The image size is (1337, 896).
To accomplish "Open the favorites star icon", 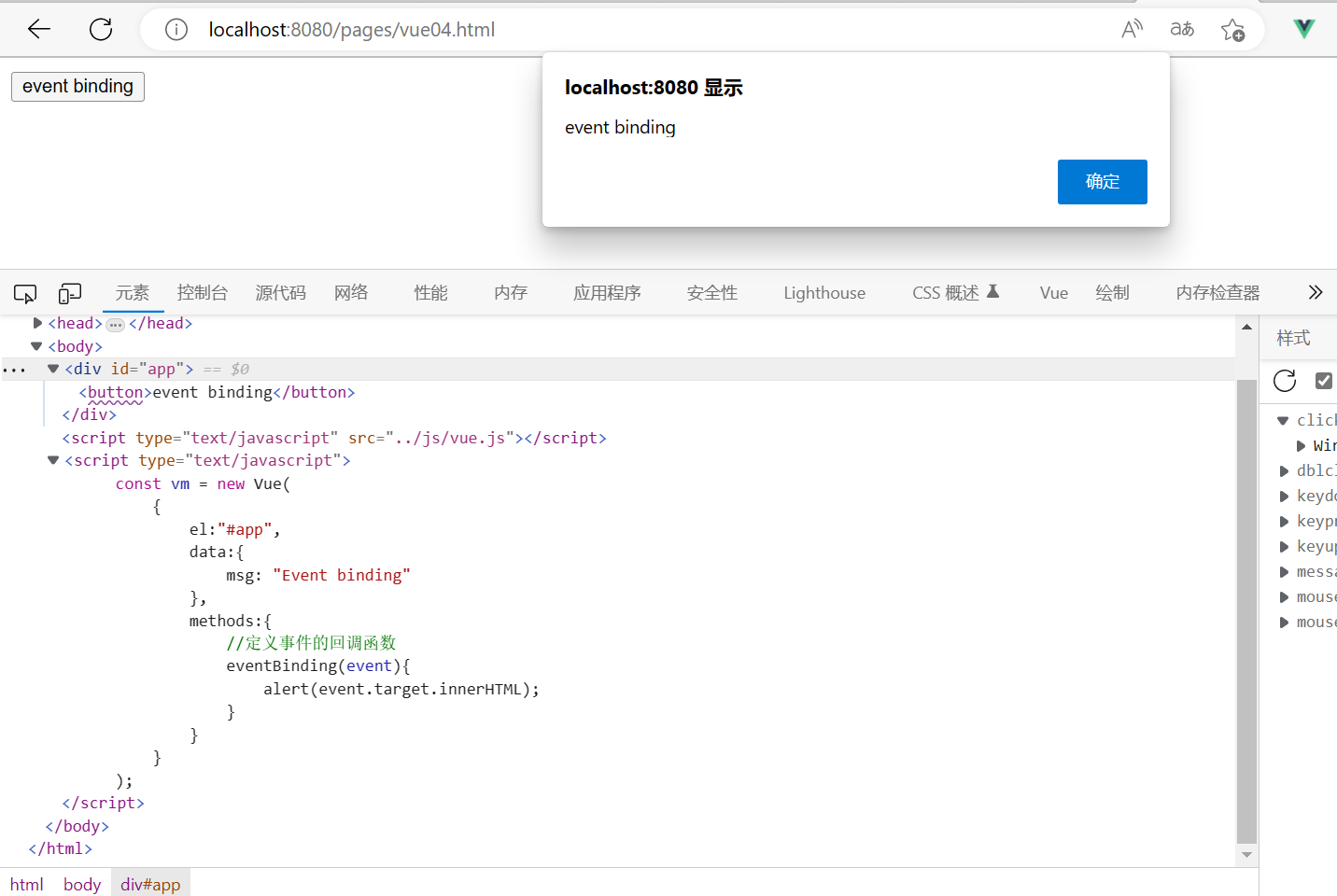I will [1233, 29].
